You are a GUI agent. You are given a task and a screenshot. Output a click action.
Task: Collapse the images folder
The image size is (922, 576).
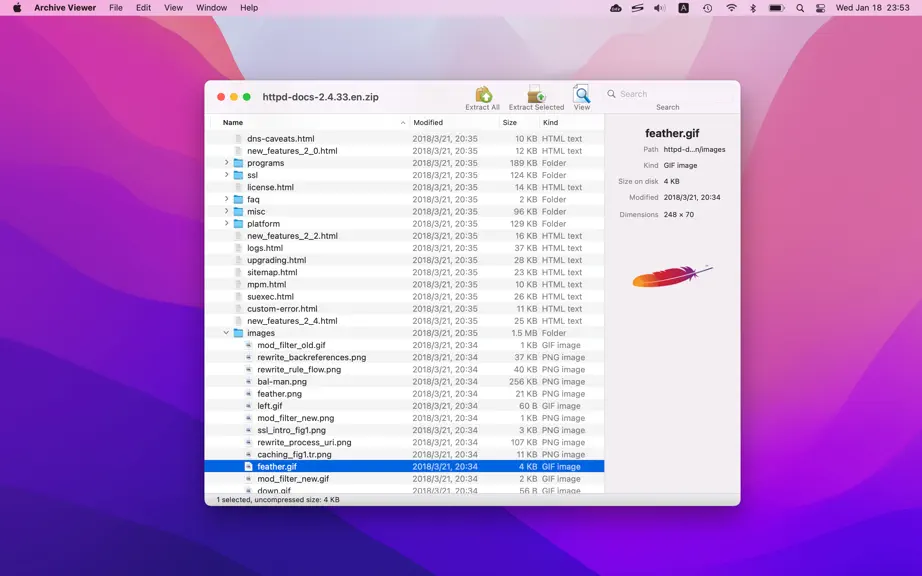tap(226, 333)
